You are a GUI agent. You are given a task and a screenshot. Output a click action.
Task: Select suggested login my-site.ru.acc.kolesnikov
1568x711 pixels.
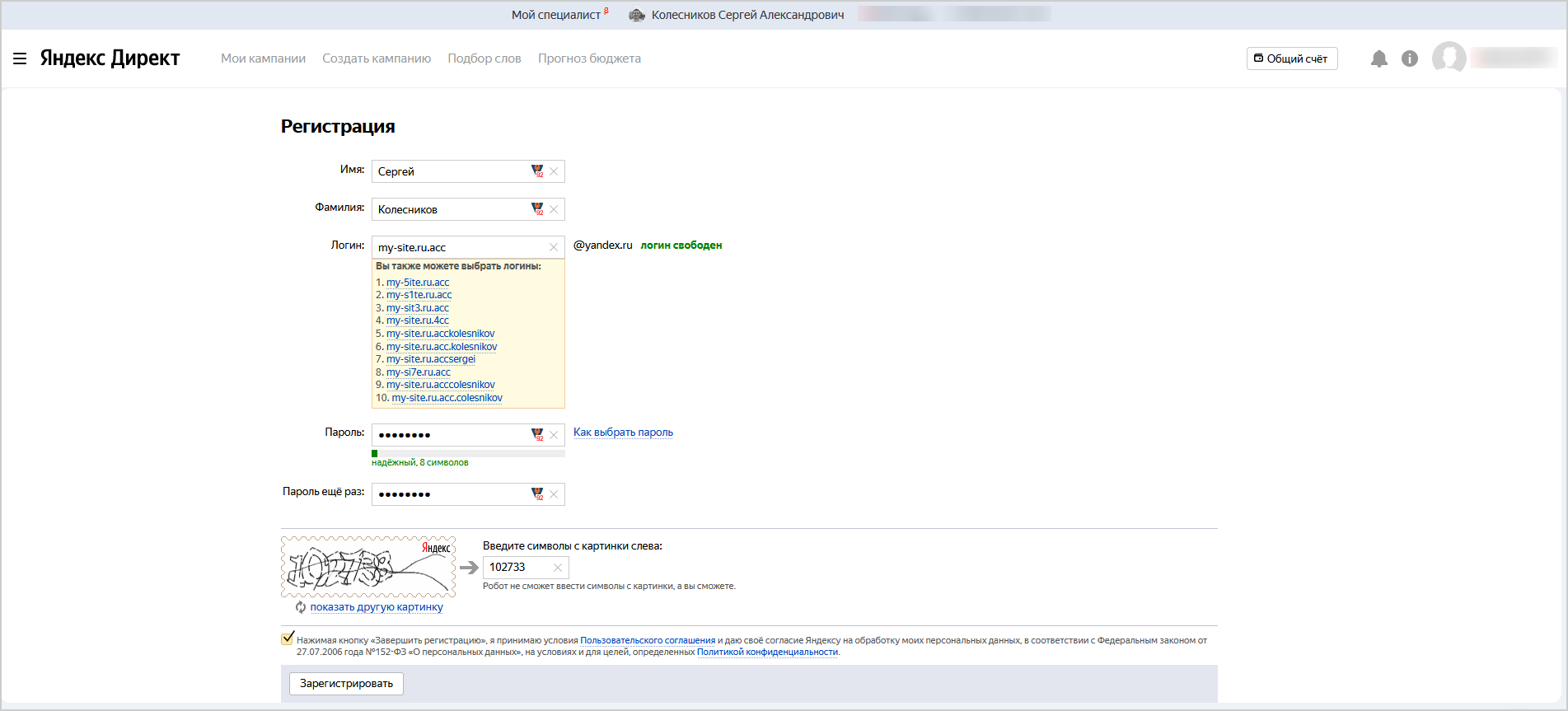442,347
